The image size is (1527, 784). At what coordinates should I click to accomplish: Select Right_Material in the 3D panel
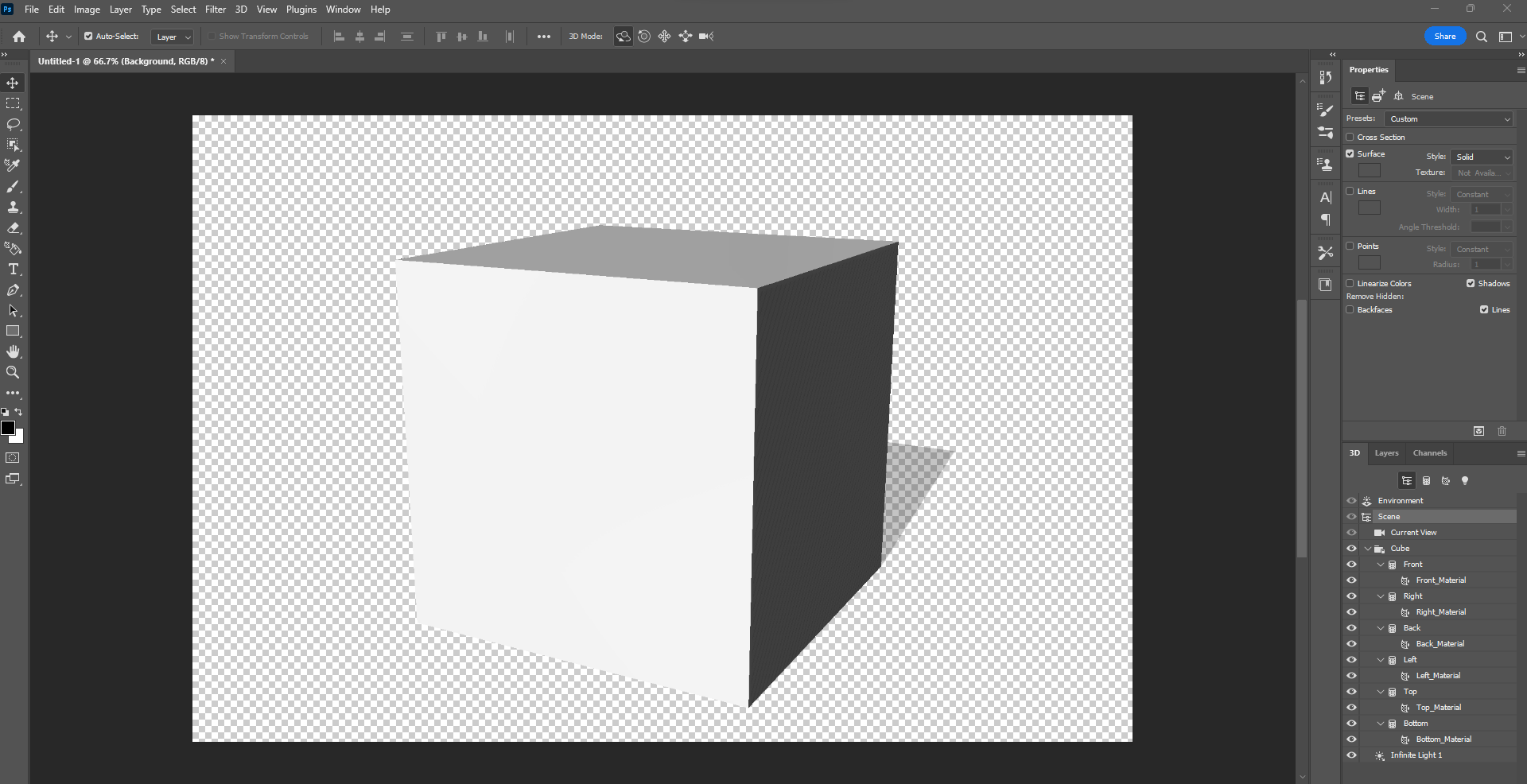[x=1441, y=611]
